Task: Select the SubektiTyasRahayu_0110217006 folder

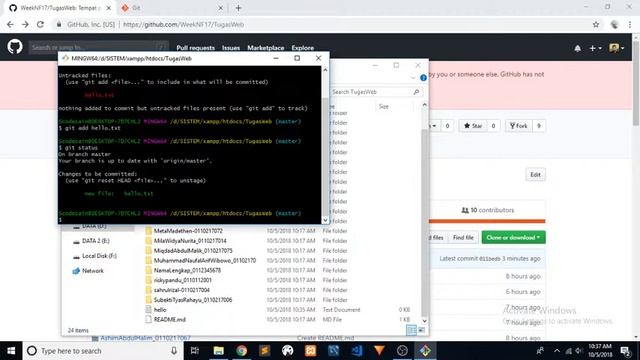Action: coord(193,300)
